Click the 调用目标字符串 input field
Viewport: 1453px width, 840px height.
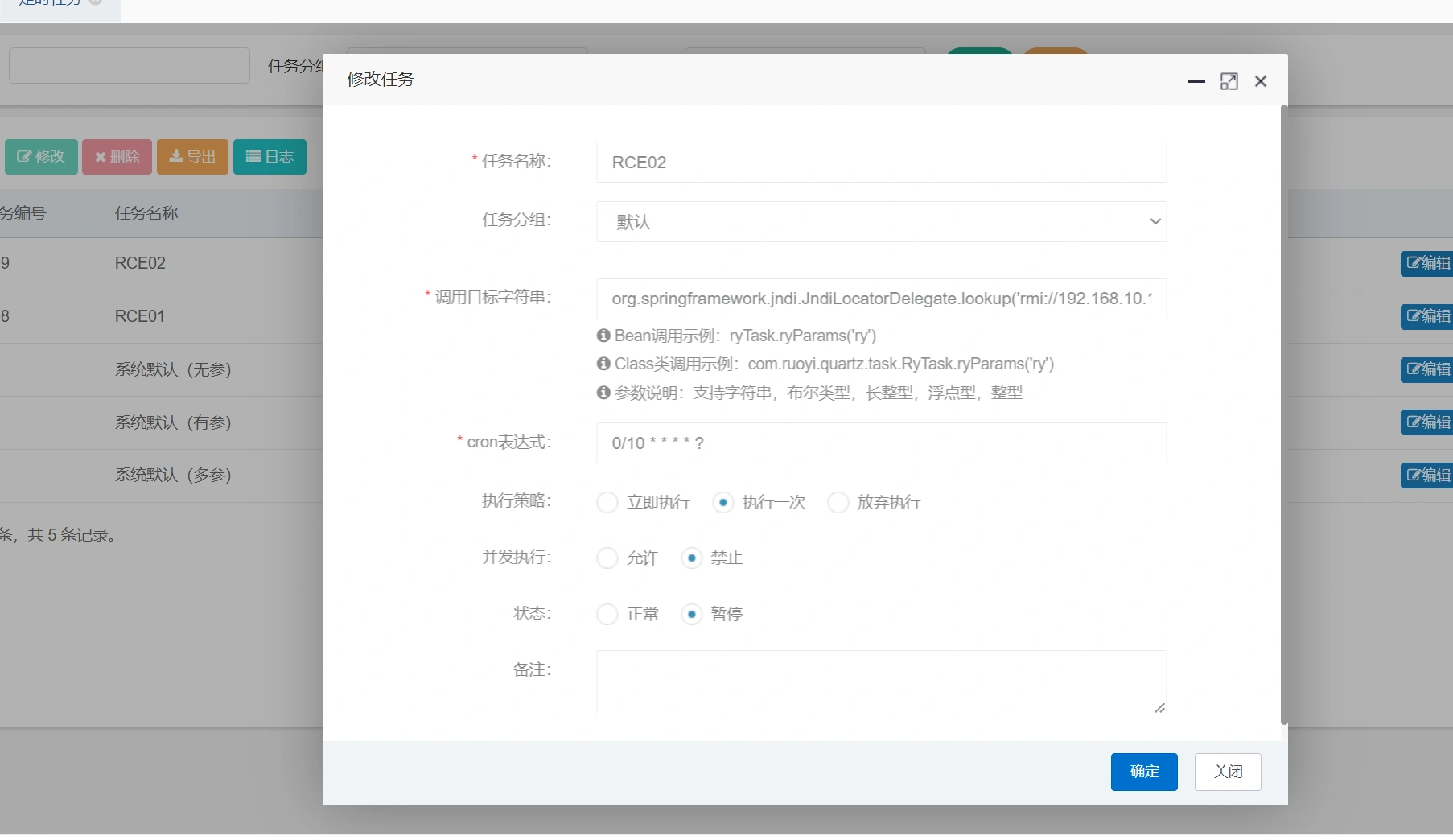click(881, 299)
